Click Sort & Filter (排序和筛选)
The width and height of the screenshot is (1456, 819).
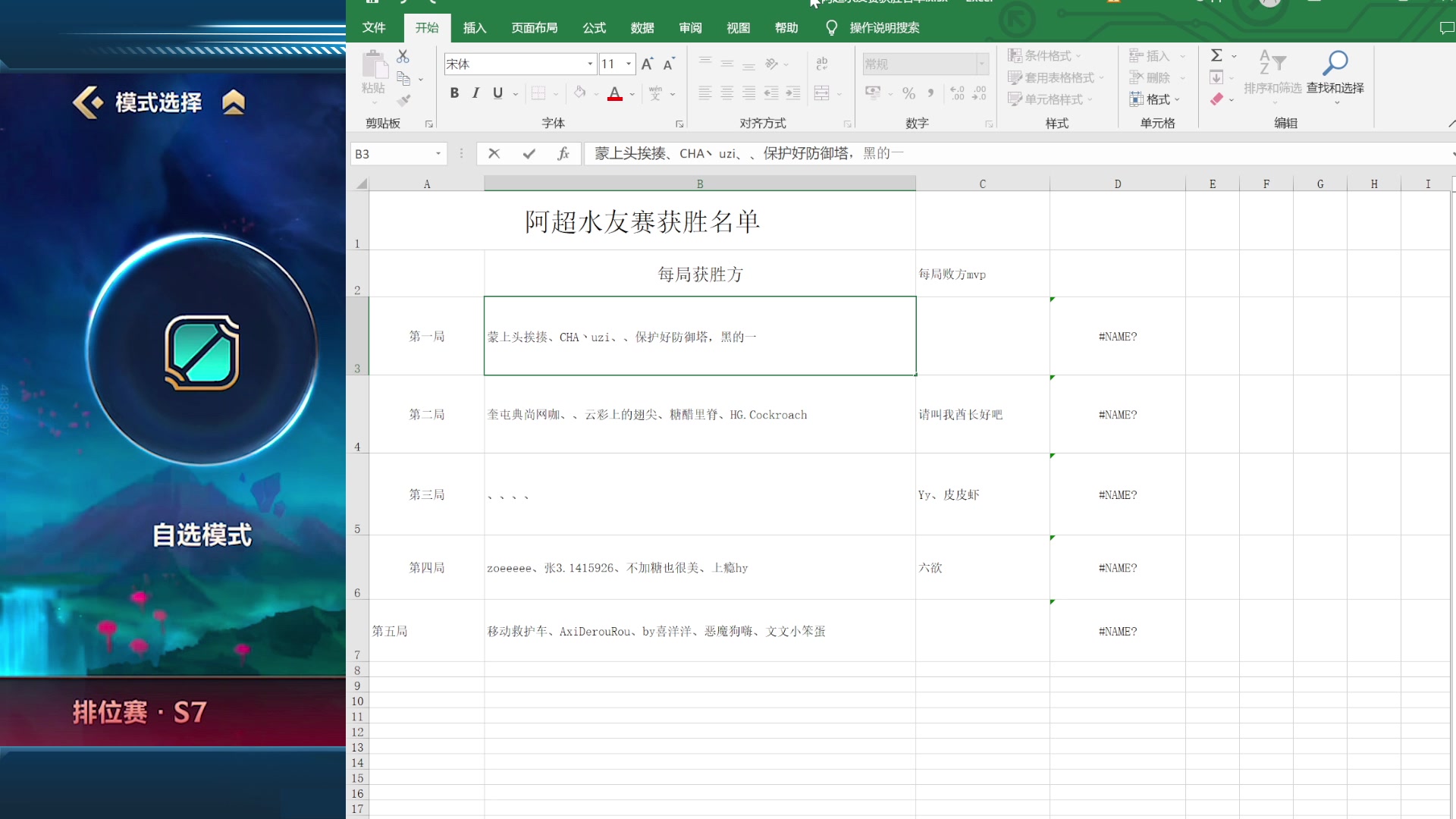1273,76
